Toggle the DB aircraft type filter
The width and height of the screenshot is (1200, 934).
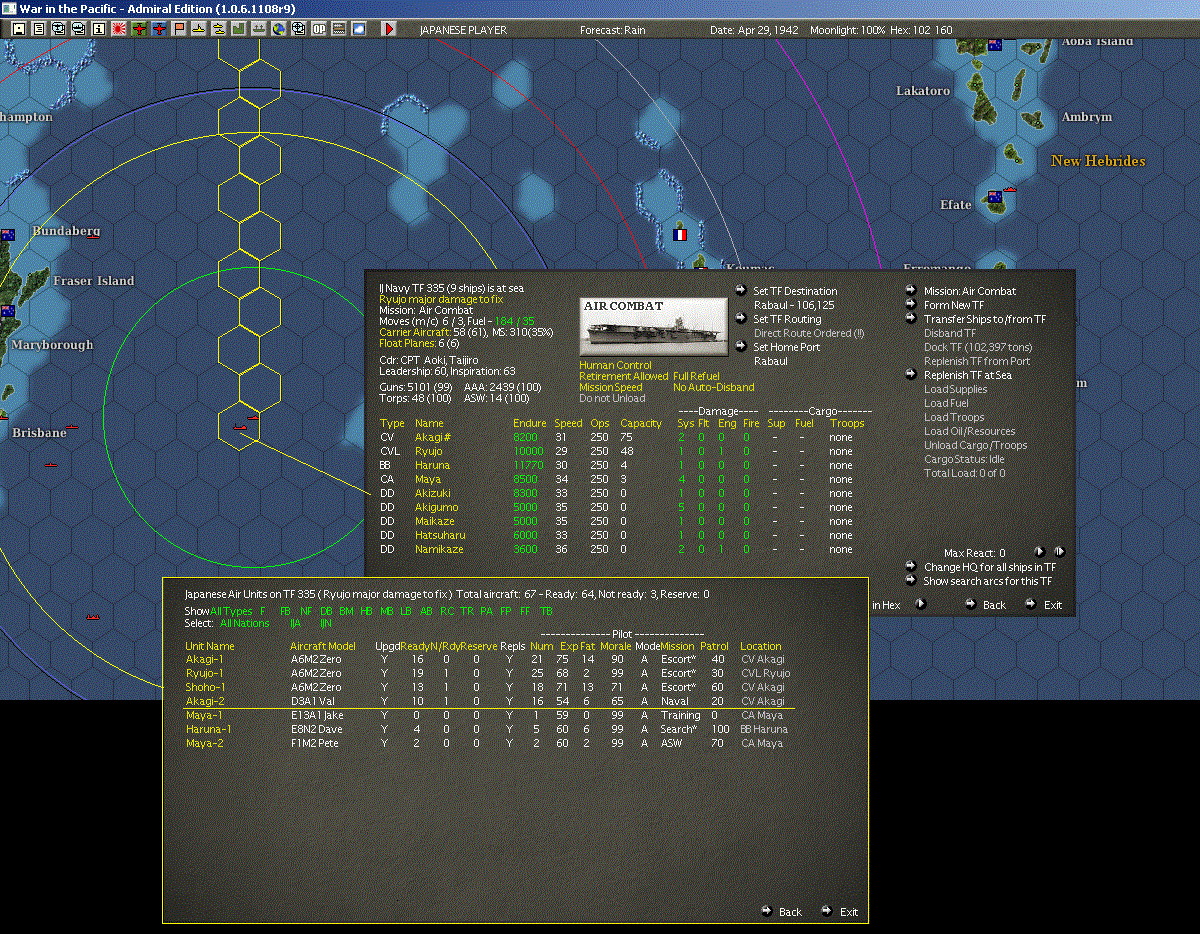pyautogui.click(x=326, y=611)
